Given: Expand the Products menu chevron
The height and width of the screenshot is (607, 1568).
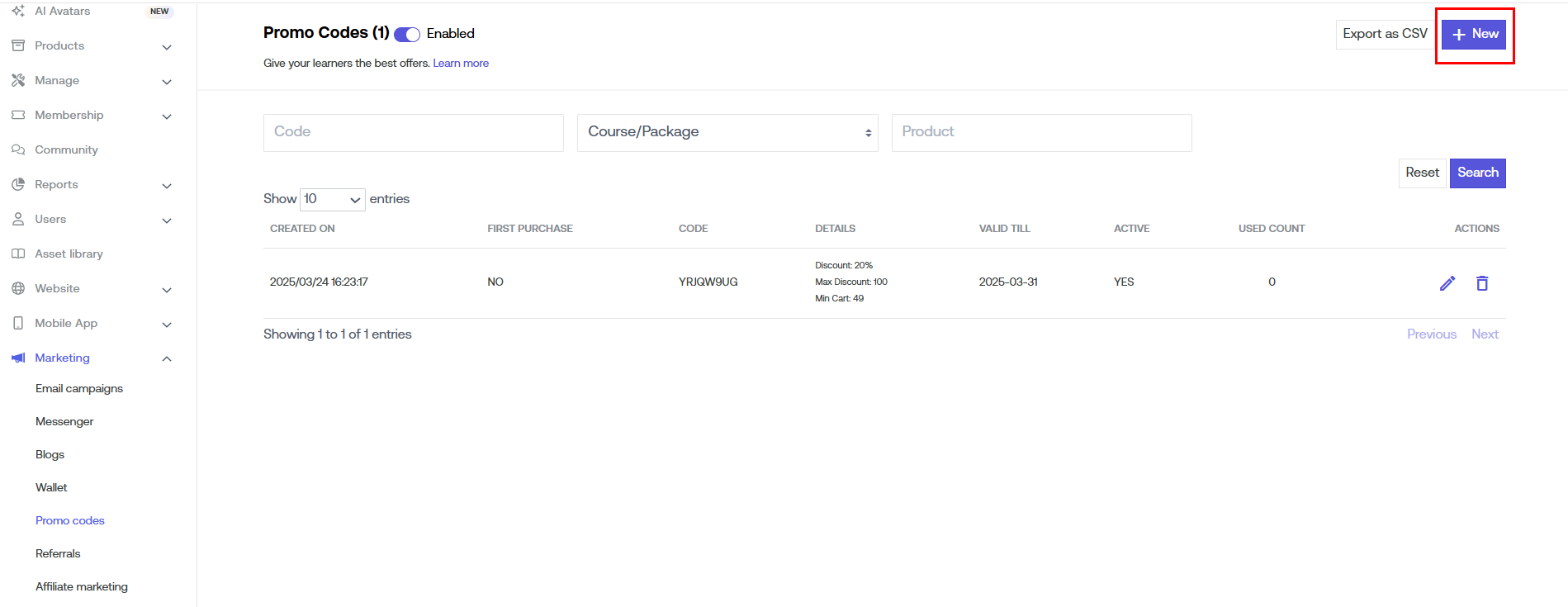Looking at the screenshot, I should click(167, 47).
